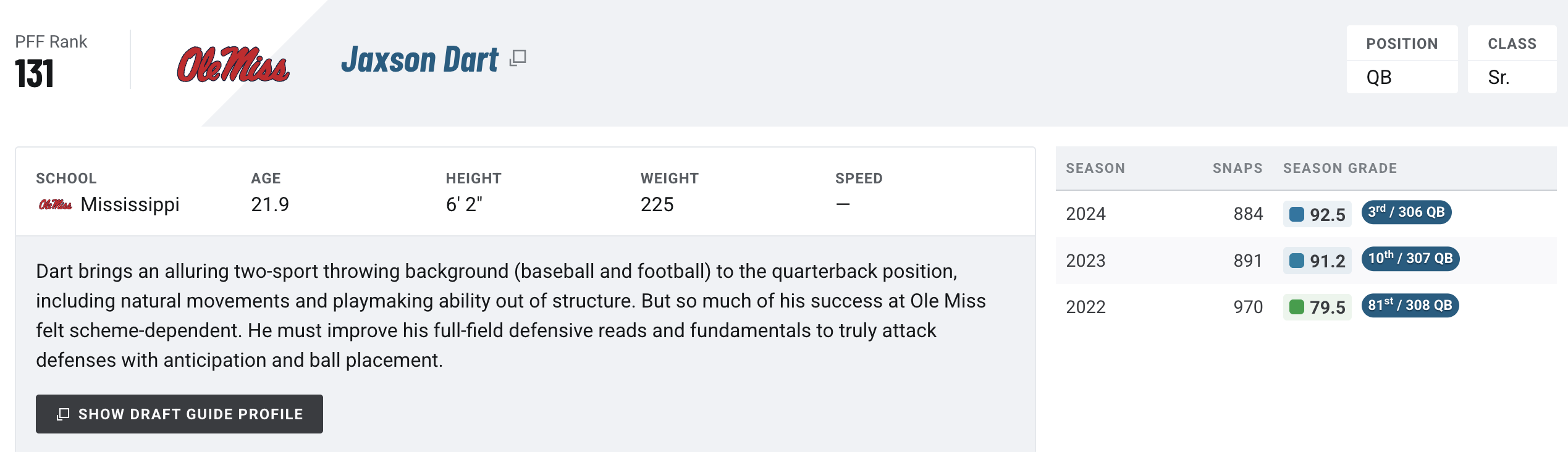Click the PFF Rank 131 value

pyautogui.click(x=35, y=74)
